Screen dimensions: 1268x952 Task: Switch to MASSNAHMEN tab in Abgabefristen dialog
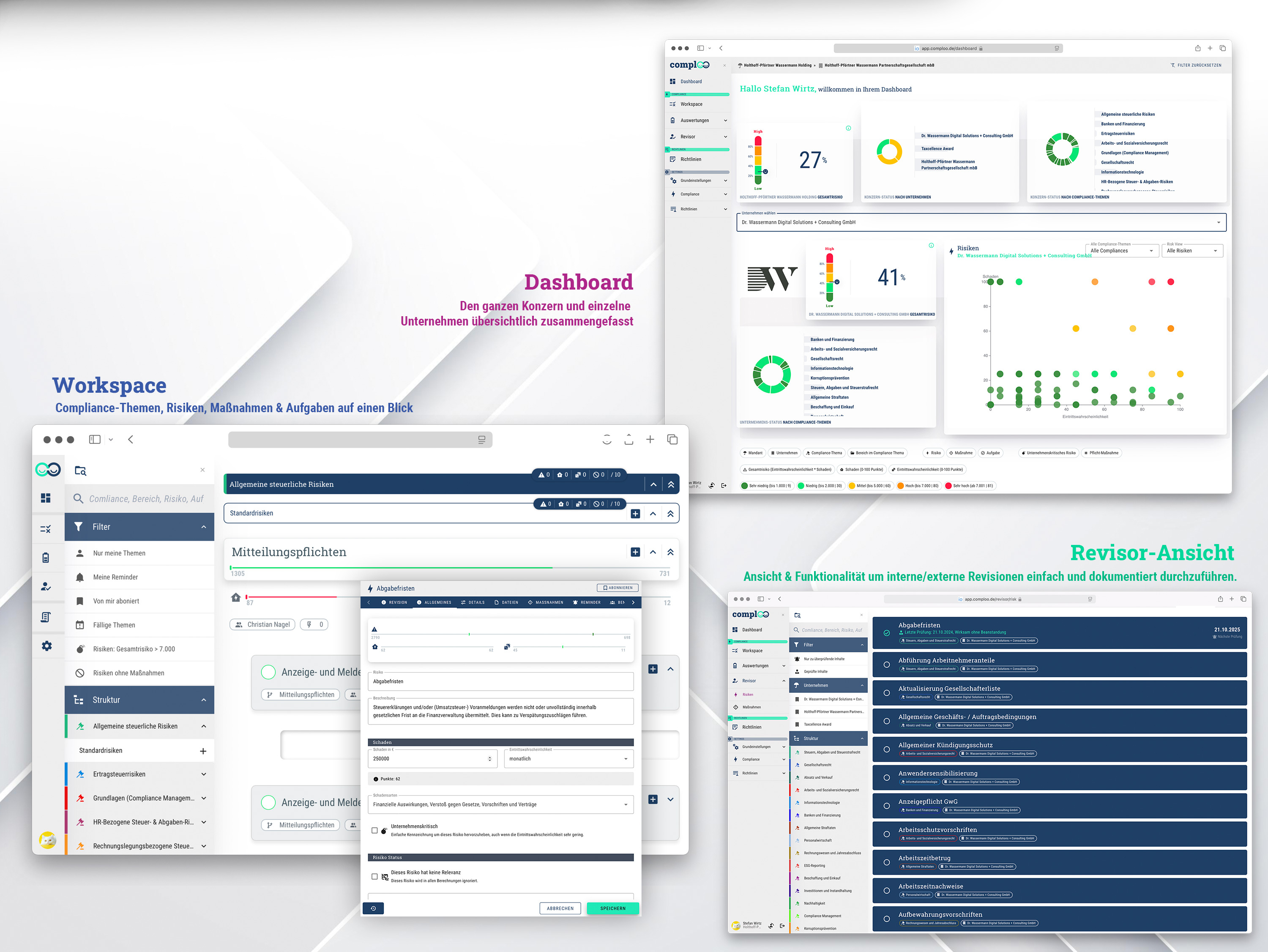click(x=546, y=603)
